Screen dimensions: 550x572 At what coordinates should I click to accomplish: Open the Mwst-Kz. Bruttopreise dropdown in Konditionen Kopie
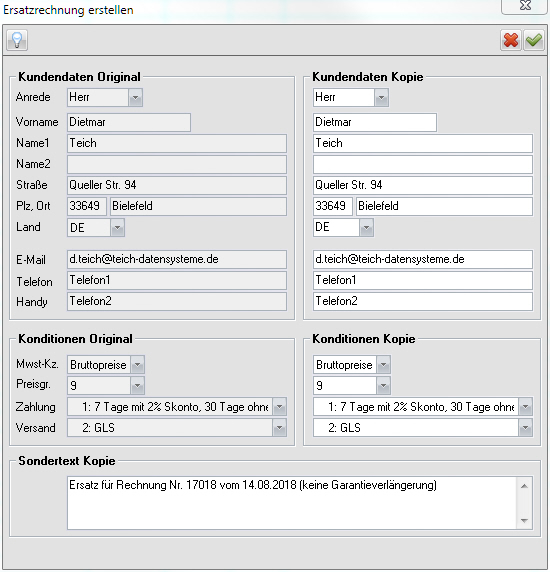(383, 364)
